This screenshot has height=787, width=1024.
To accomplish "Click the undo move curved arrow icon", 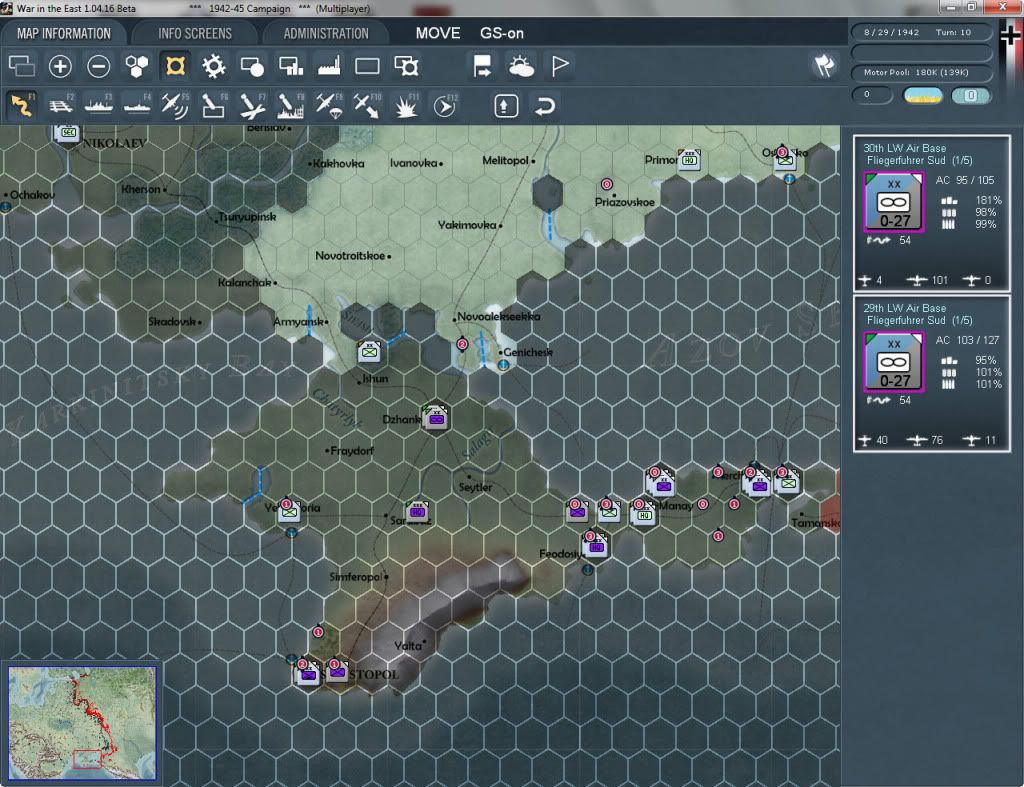I will pyautogui.click(x=545, y=105).
